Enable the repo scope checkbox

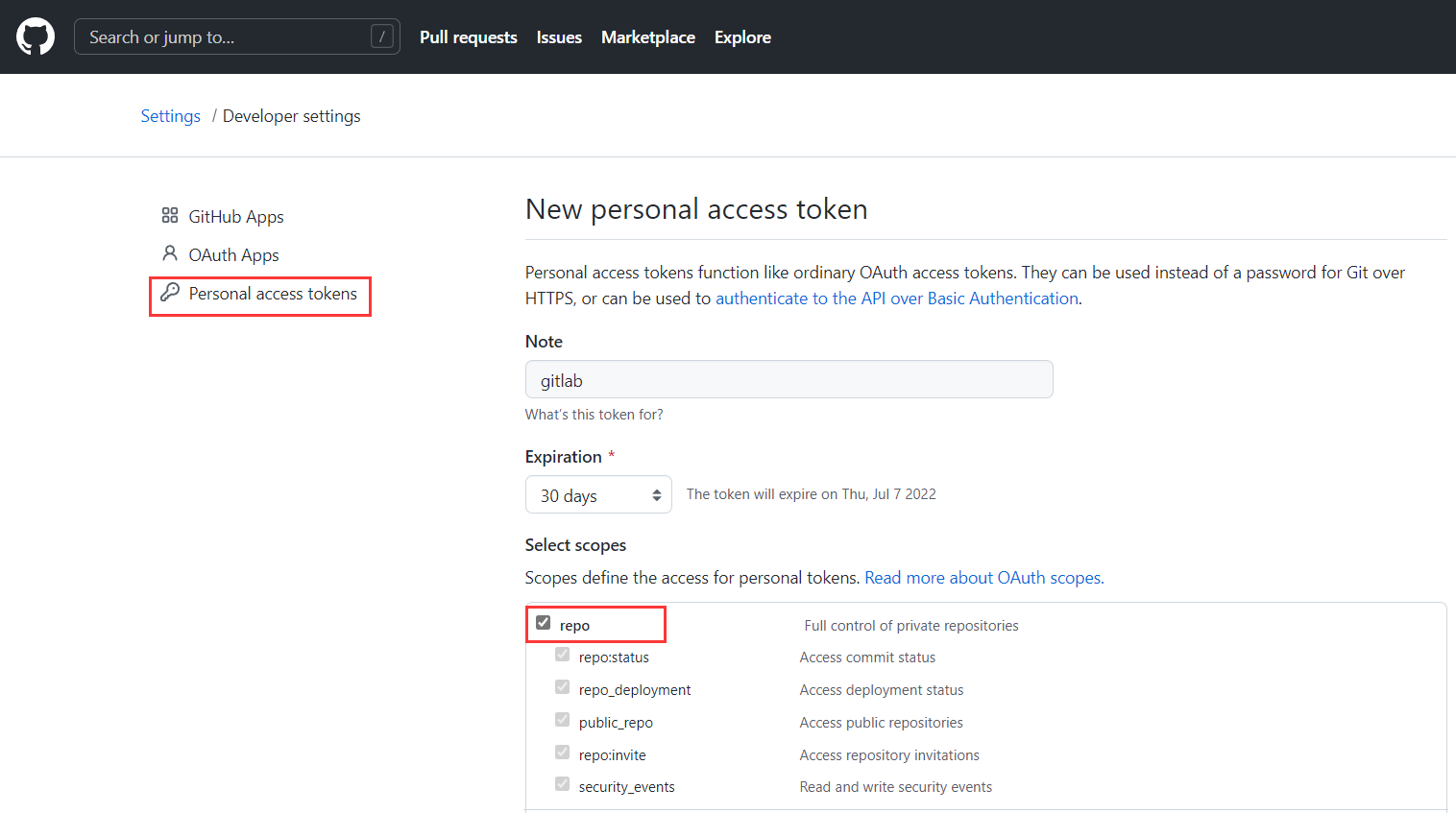point(543,622)
